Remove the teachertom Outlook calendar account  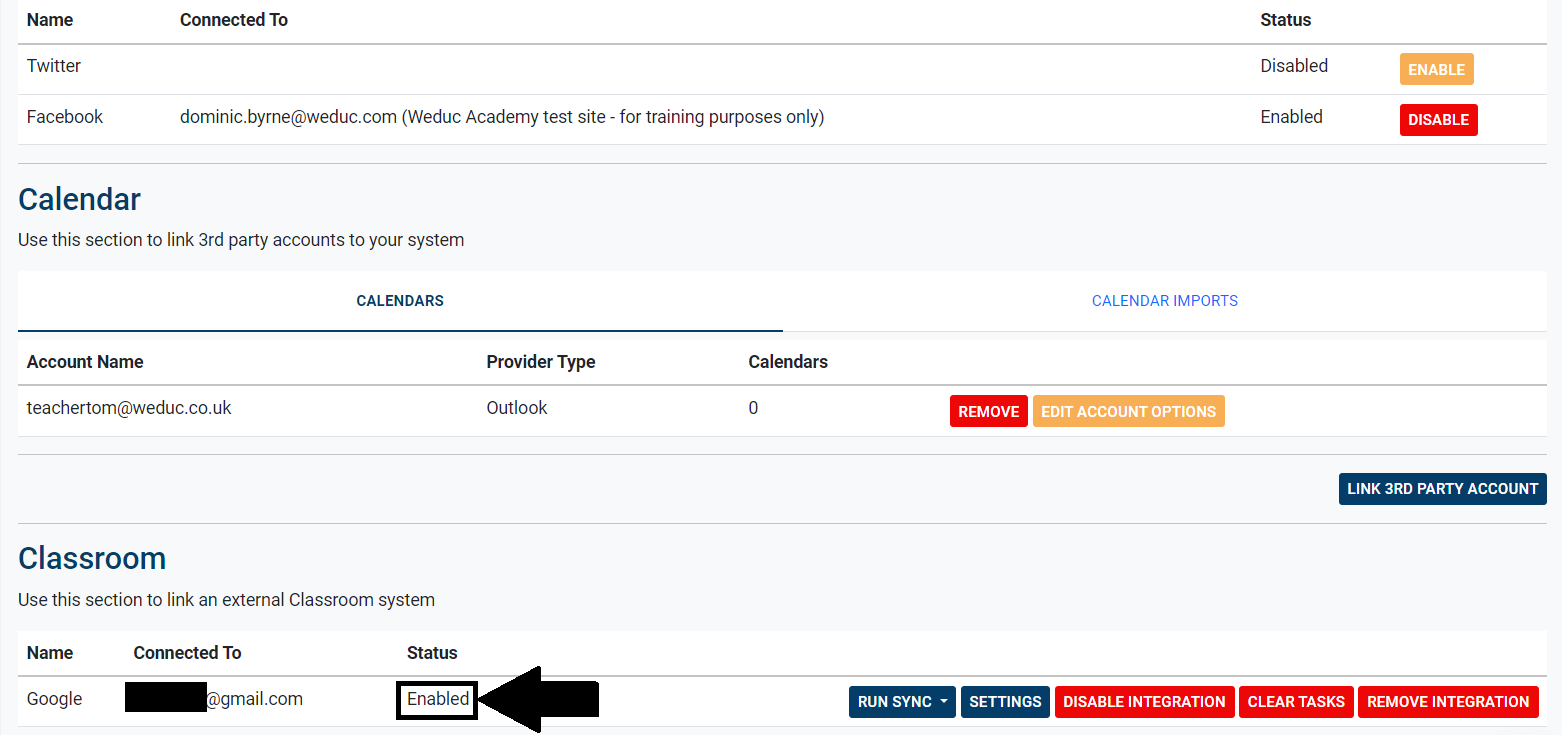coord(988,412)
